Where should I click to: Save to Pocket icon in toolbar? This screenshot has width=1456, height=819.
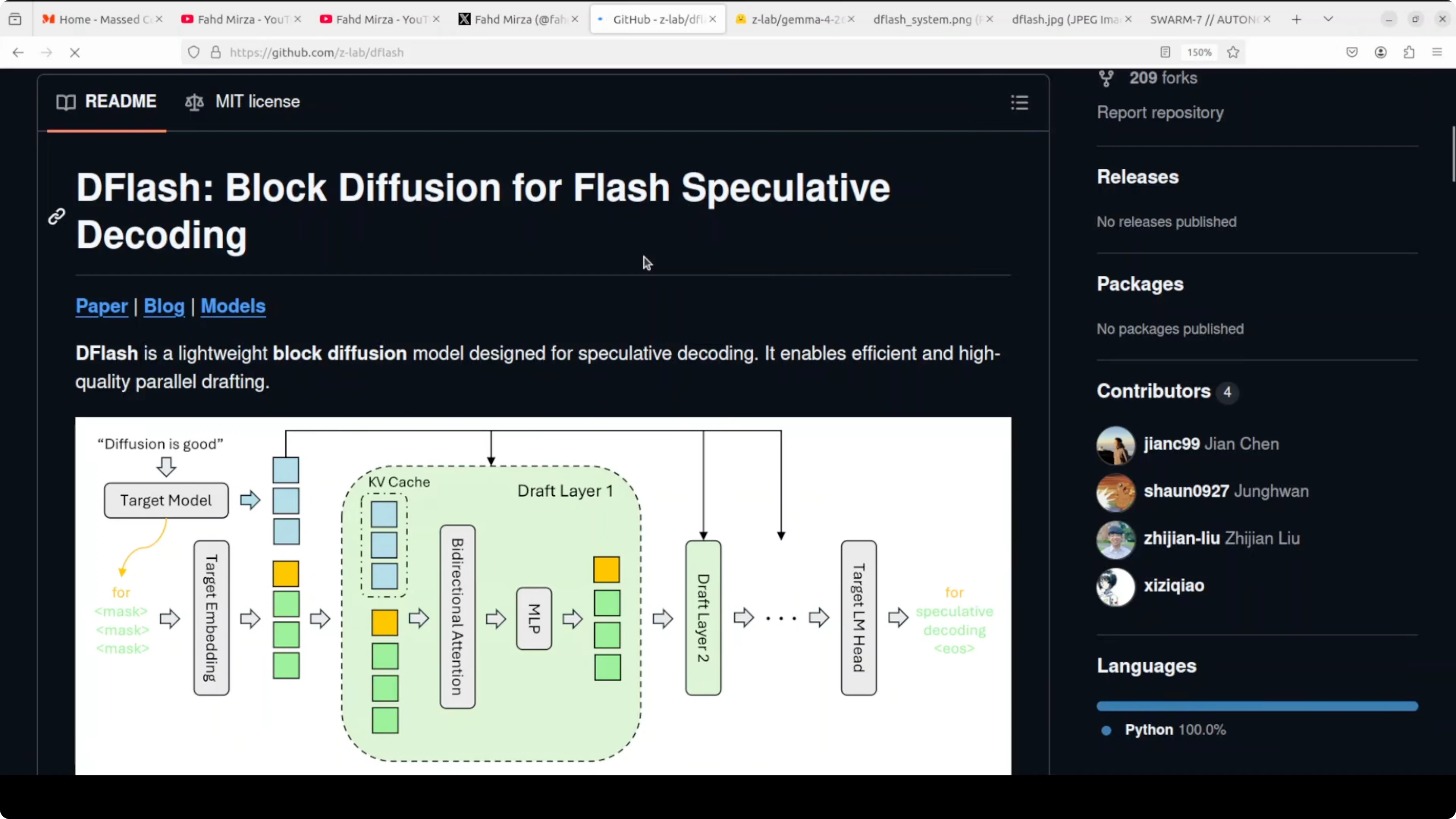(1352, 53)
